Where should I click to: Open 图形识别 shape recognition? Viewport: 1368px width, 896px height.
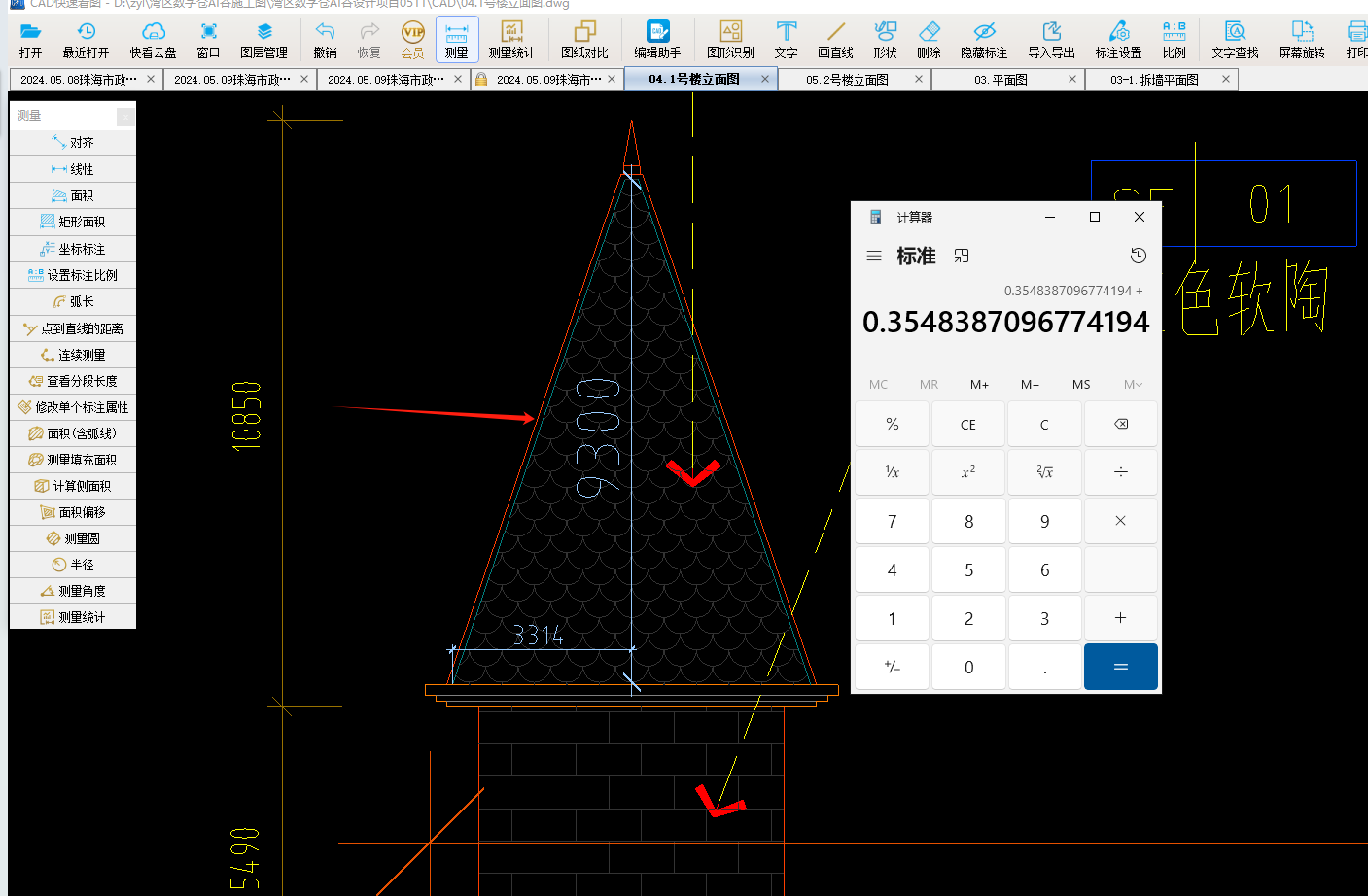(x=730, y=41)
